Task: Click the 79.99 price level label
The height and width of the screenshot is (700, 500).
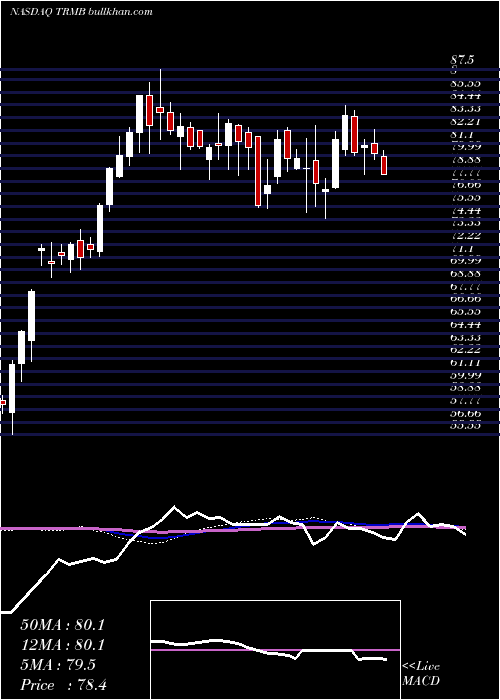Action: (x=465, y=146)
